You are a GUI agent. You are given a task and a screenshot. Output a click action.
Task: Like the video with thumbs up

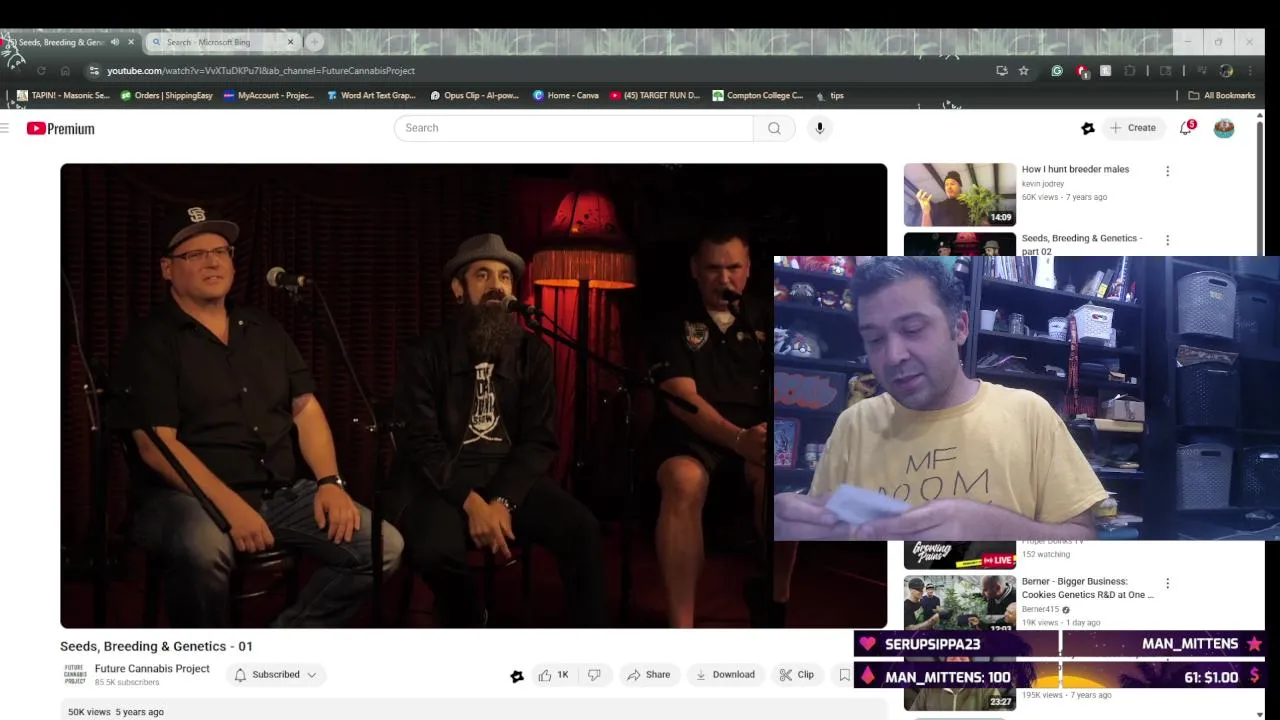click(x=553, y=675)
